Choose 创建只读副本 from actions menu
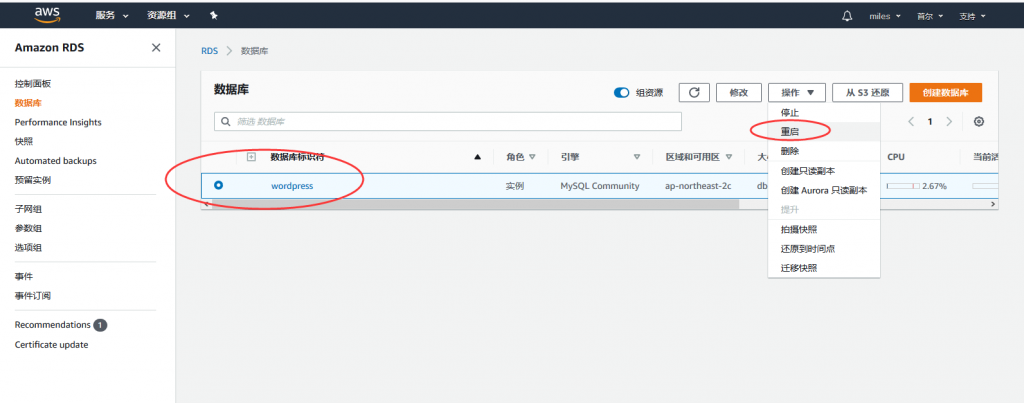 coord(824,171)
